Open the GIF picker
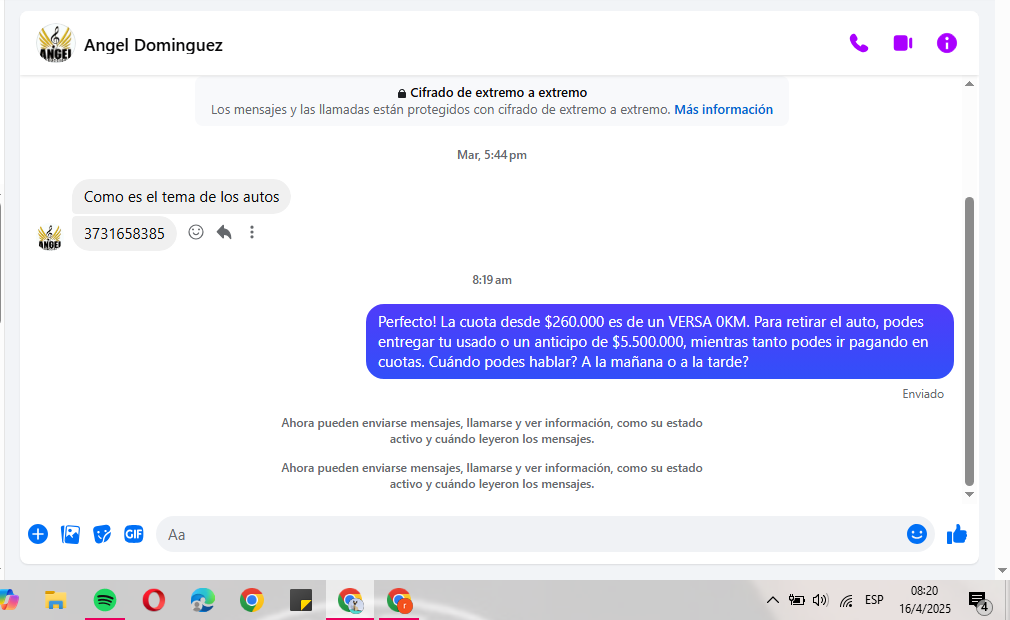The height and width of the screenshot is (620, 1010). click(x=134, y=534)
